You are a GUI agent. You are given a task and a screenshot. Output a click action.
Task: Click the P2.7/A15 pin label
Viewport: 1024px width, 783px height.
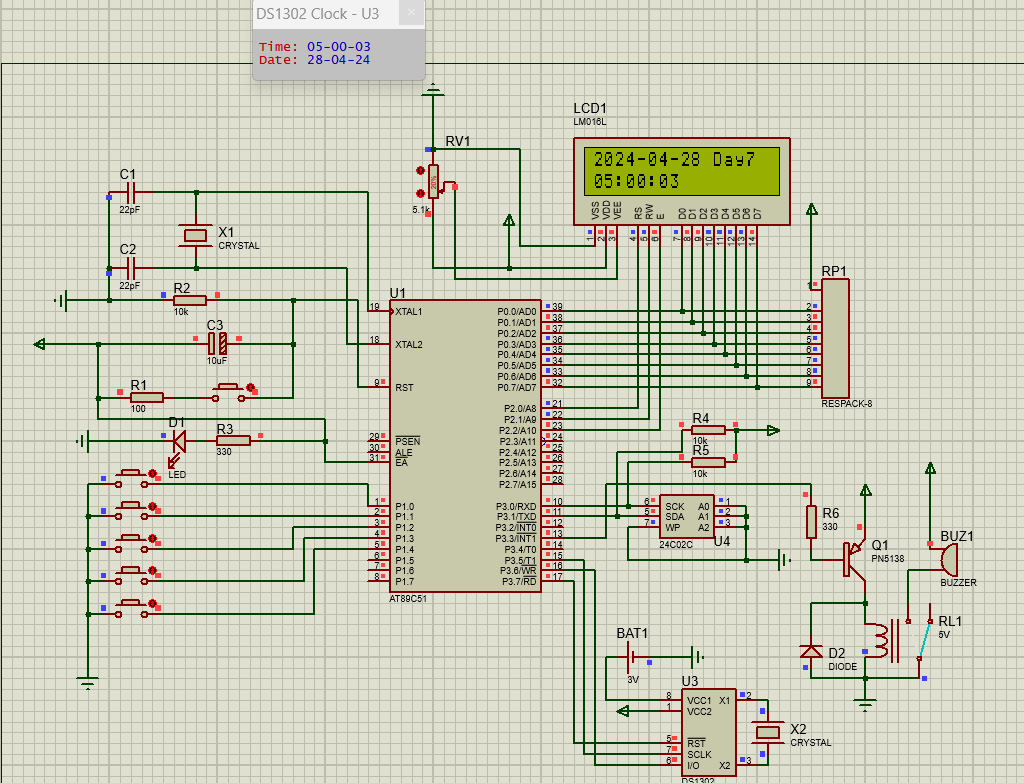pyautogui.click(x=518, y=485)
